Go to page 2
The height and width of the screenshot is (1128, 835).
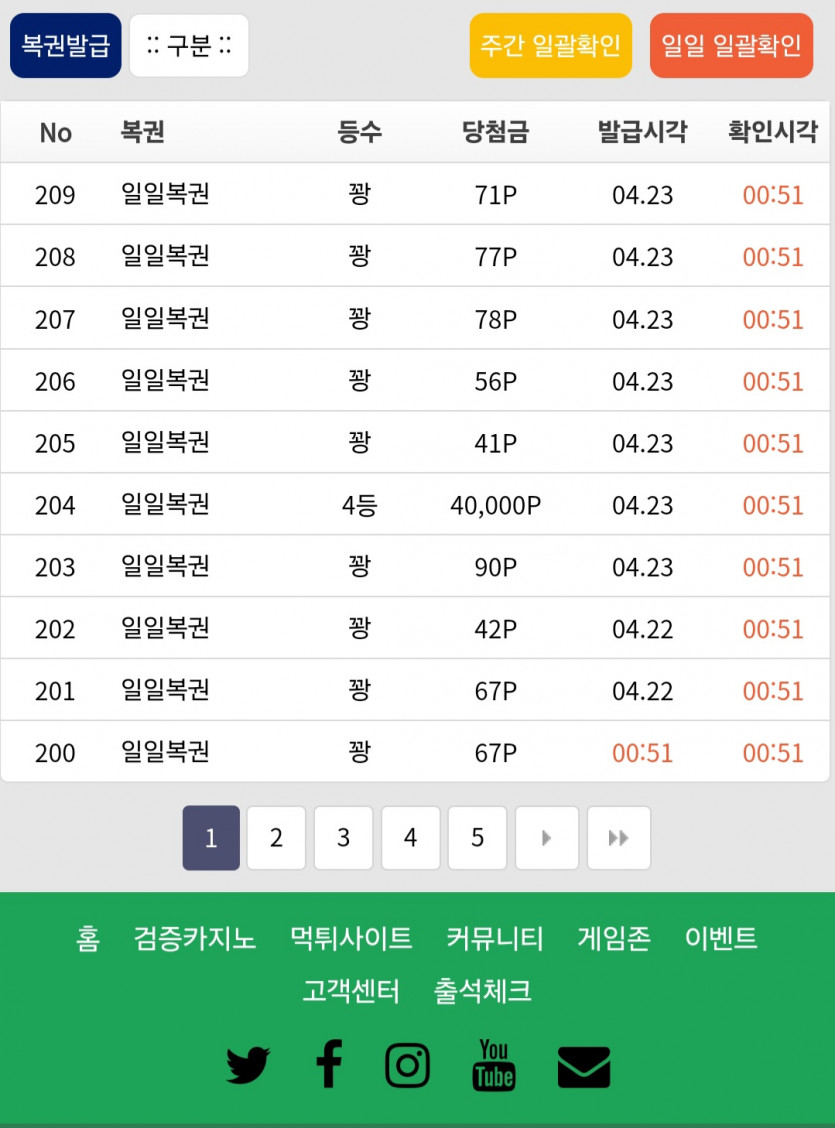point(276,838)
